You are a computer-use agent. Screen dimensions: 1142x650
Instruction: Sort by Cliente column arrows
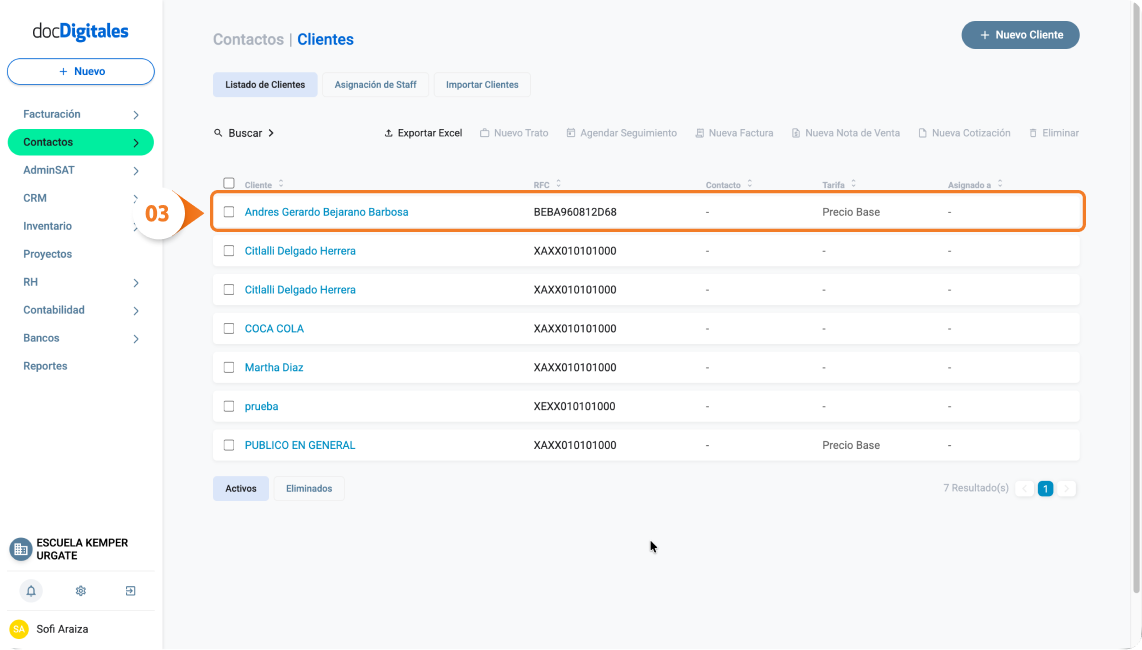click(x=281, y=184)
